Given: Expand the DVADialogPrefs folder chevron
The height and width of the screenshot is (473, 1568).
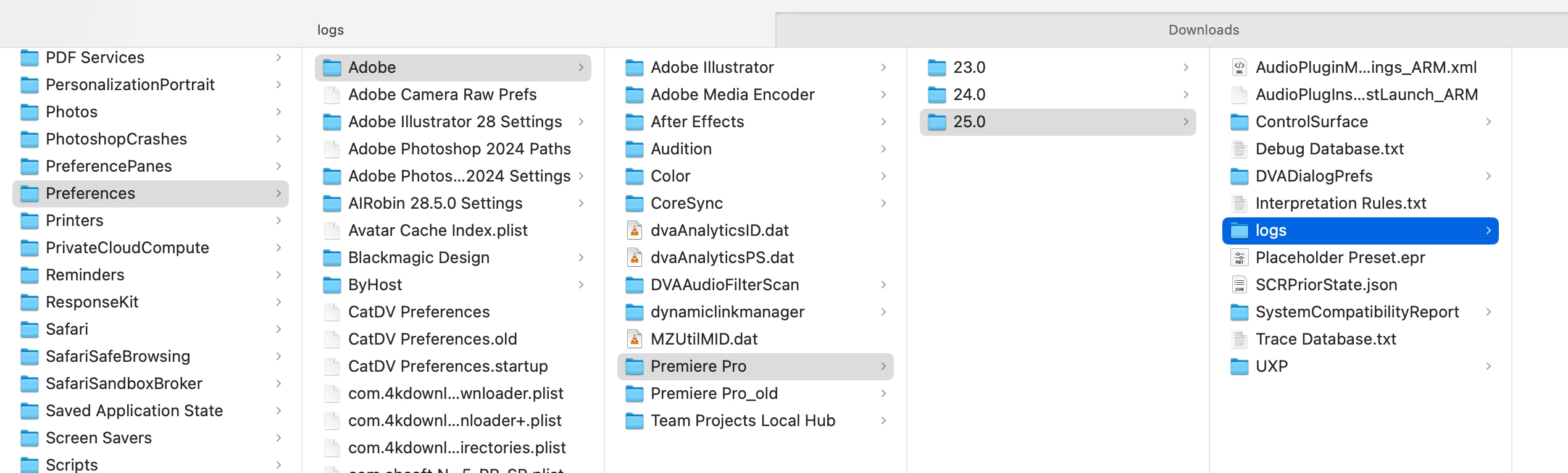Looking at the screenshot, I should pos(1488,176).
